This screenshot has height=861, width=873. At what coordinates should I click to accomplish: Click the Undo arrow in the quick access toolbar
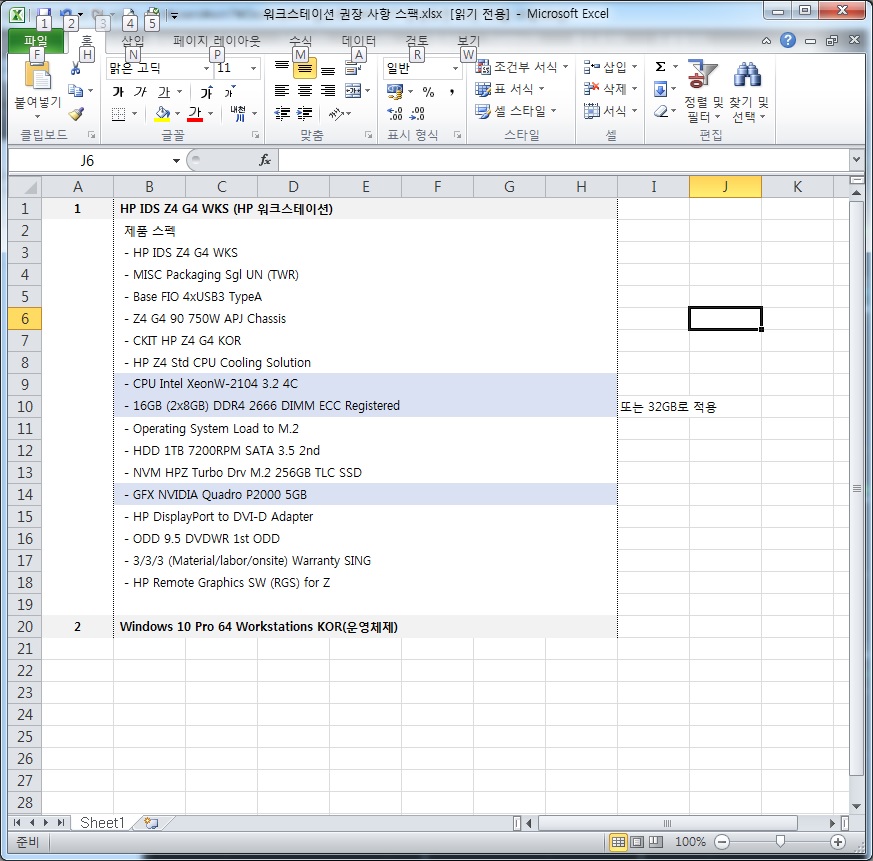(x=66, y=14)
